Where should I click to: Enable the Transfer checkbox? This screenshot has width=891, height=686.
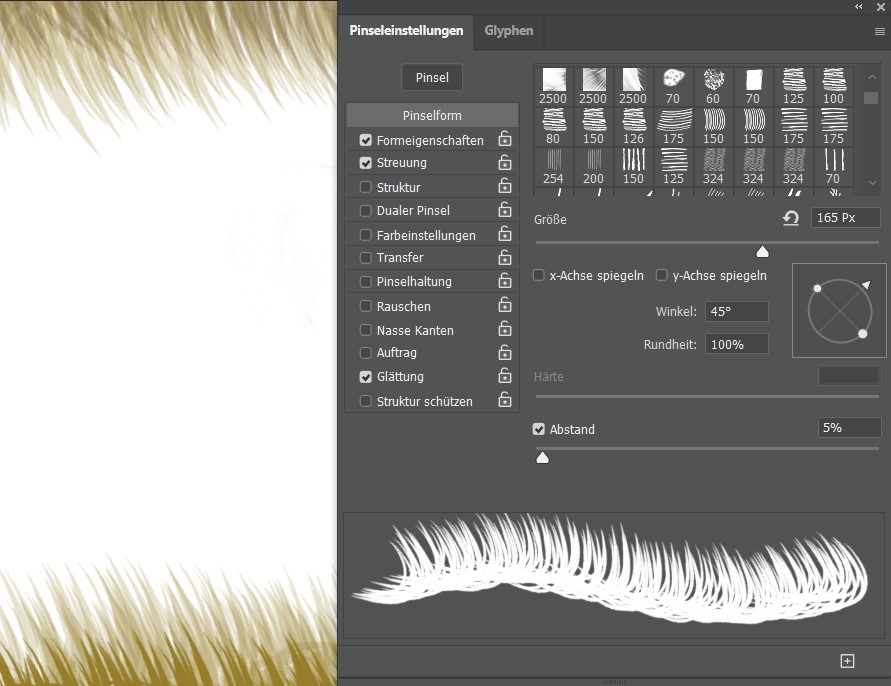pyautogui.click(x=366, y=258)
